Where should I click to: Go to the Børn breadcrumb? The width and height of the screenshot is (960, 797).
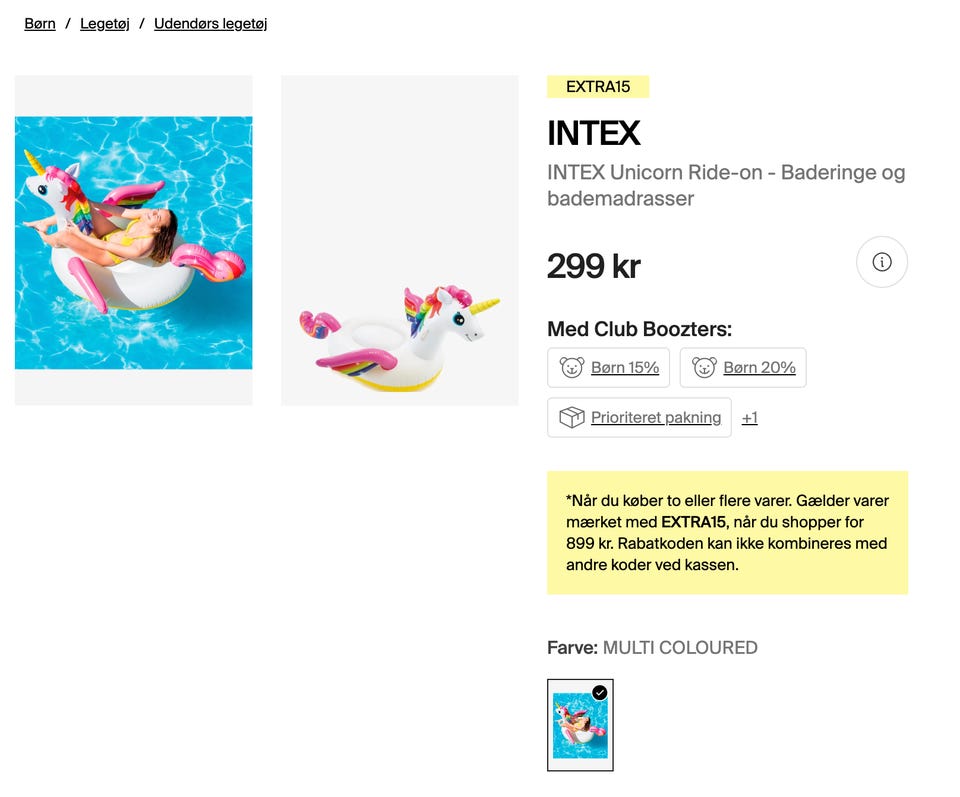(x=40, y=23)
